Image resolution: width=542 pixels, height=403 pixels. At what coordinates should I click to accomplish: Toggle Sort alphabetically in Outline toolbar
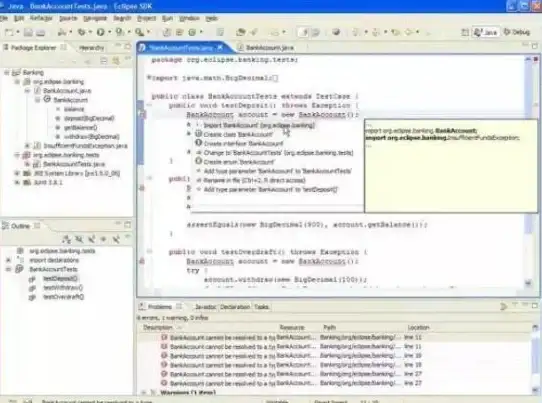click(66, 239)
